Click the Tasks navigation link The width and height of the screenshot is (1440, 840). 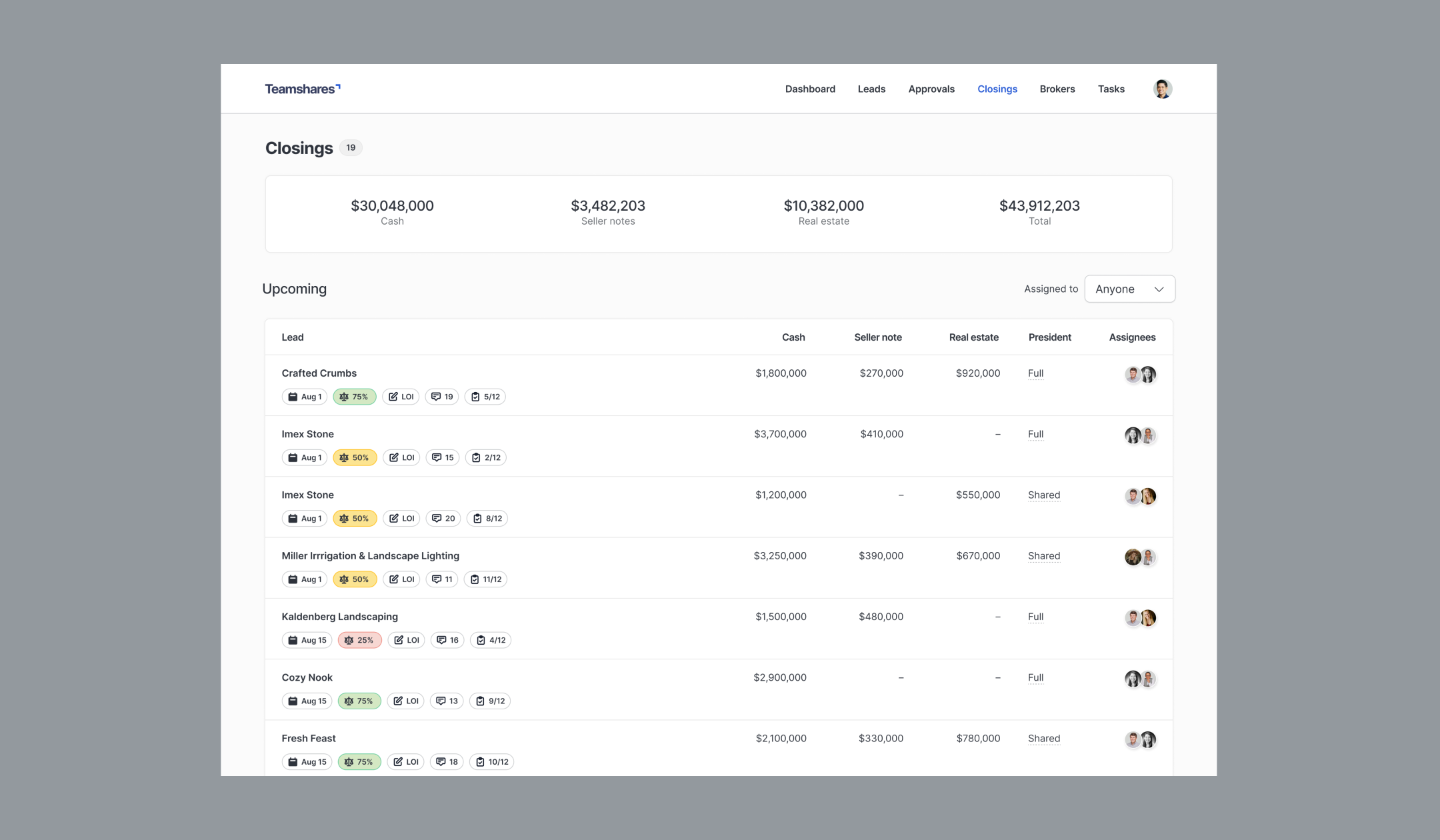coord(1111,89)
